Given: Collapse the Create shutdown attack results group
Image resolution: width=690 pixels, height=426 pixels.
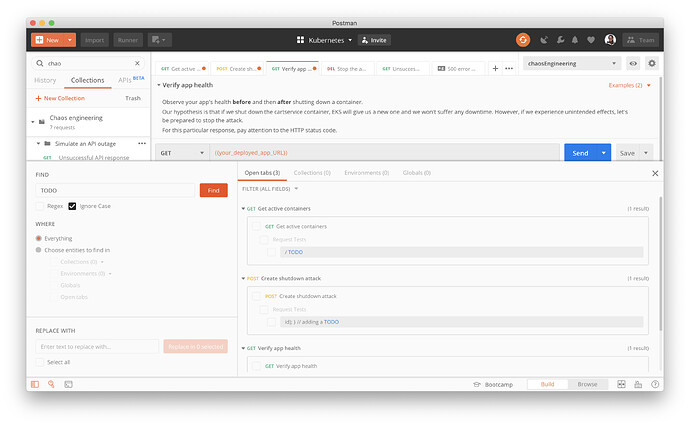Looking at the screenshot, I should tap(243, 278).
